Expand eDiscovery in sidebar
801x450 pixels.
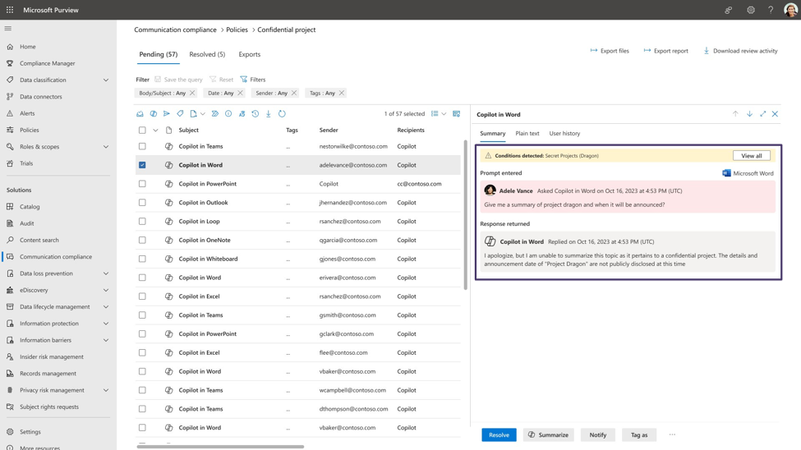tap(106, 290)
